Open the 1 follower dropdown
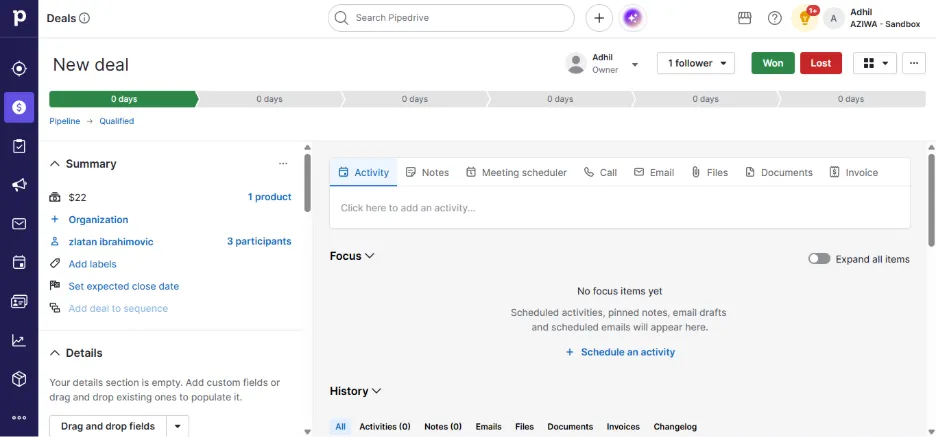The height and width of the screenshot is (438, 936). tap(696, 63)
